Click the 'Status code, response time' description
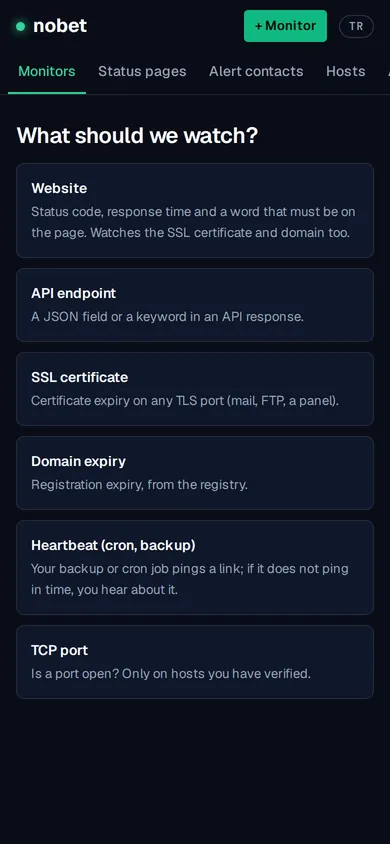The image size is (390, 844). coord(193,222)
